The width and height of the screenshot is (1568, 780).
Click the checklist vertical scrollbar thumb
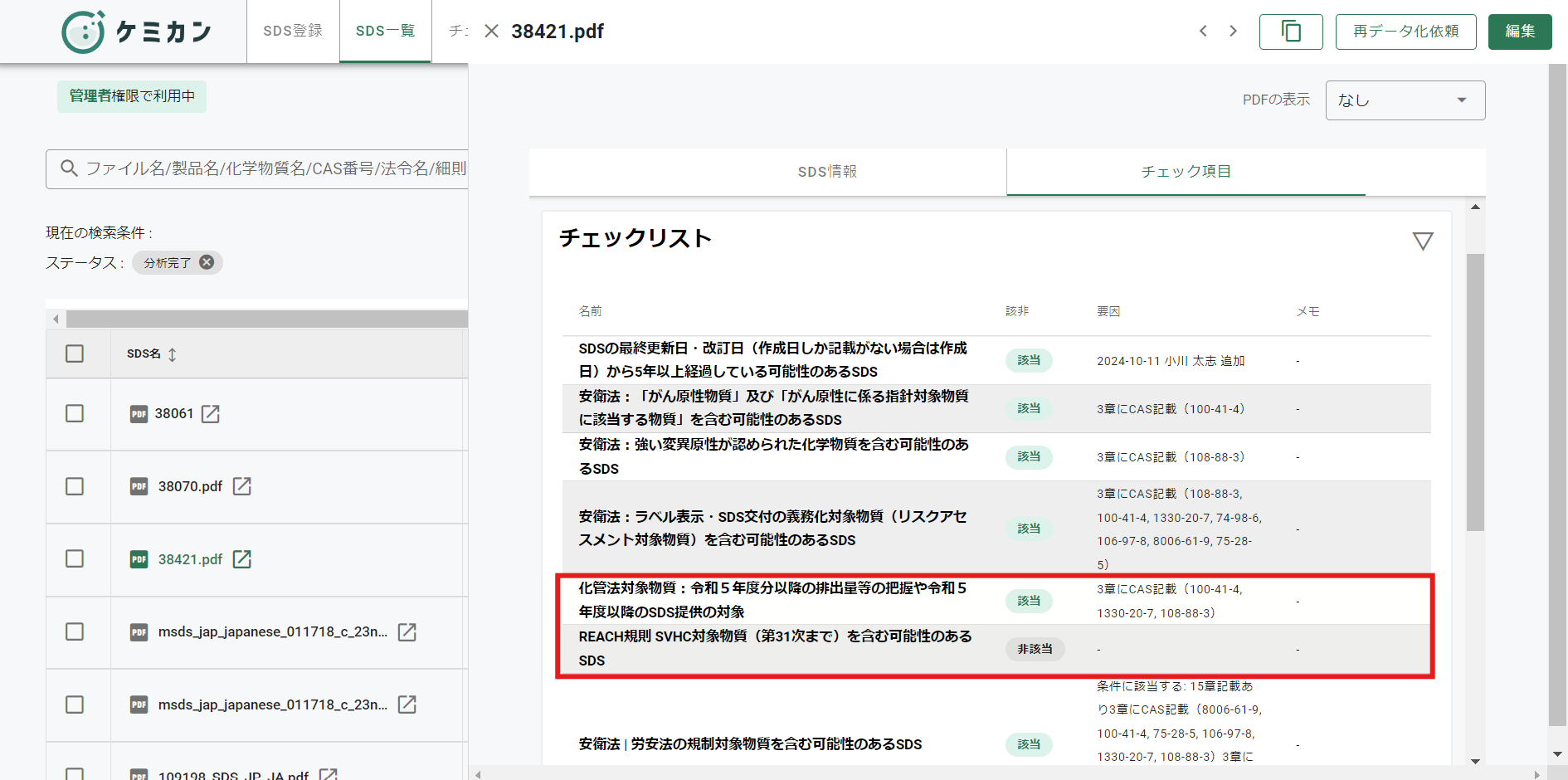(1475, 392)
